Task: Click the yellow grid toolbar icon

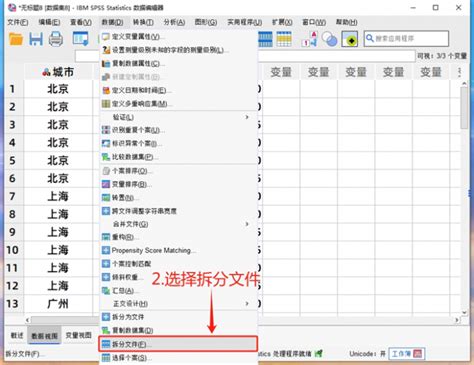Action: (284, 39)
